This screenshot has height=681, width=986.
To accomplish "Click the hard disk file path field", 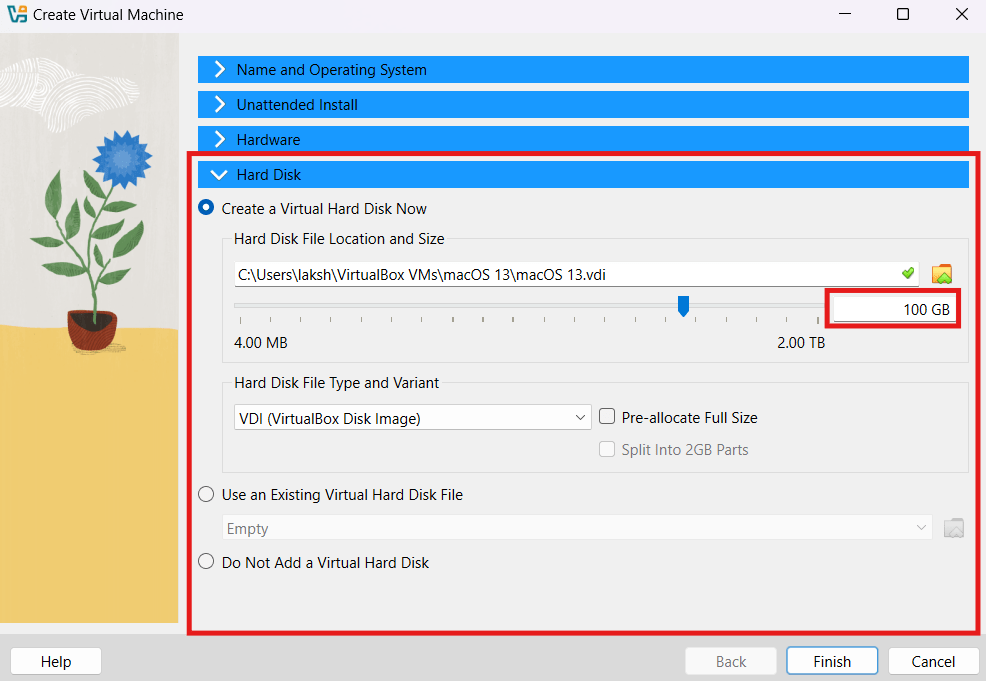I will [565, 274].
